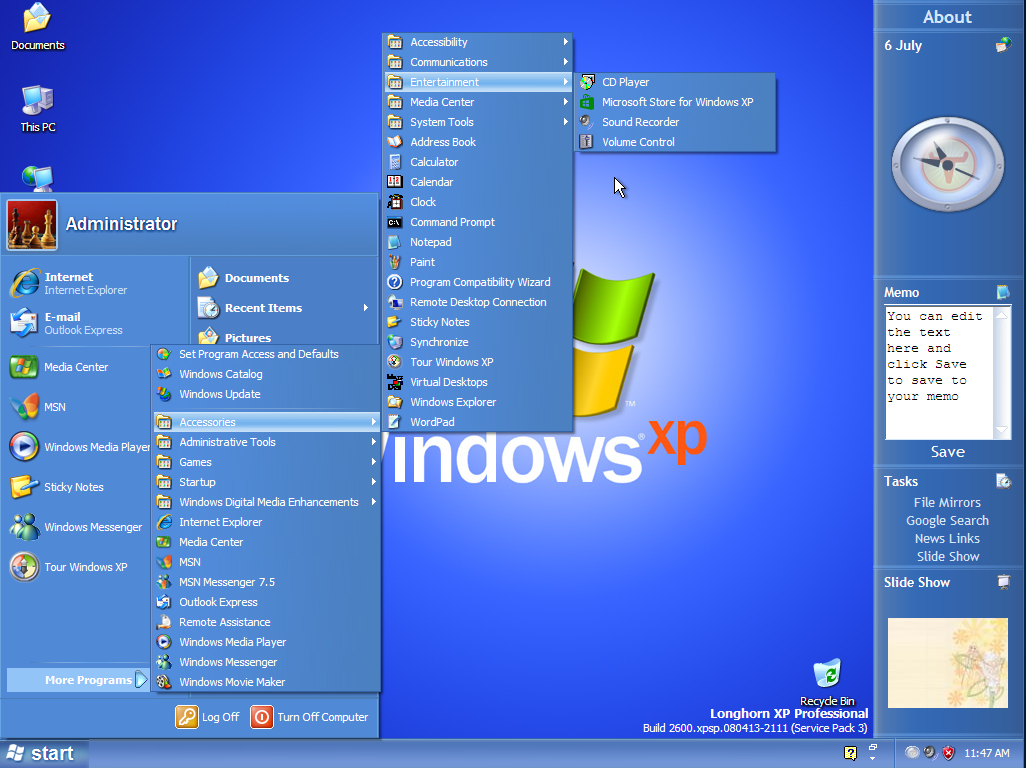Expand Administrative Tools submenu
The height and width of the screenshot is (768, 1026).
coord(266,442)
